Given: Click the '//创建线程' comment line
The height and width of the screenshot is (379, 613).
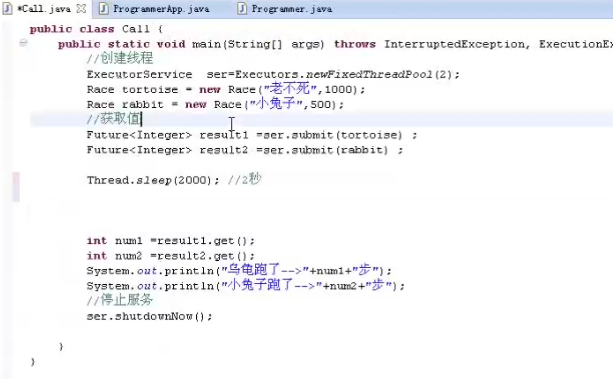Looking at the screenshot, I should click(x=120, y=59).
